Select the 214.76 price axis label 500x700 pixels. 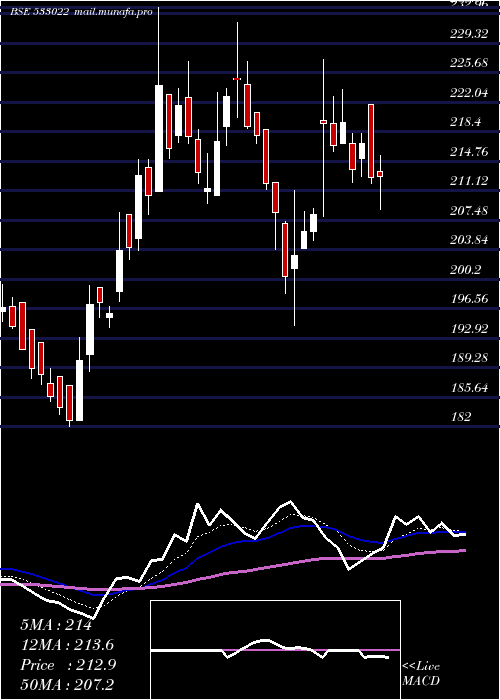pos(469,152)
